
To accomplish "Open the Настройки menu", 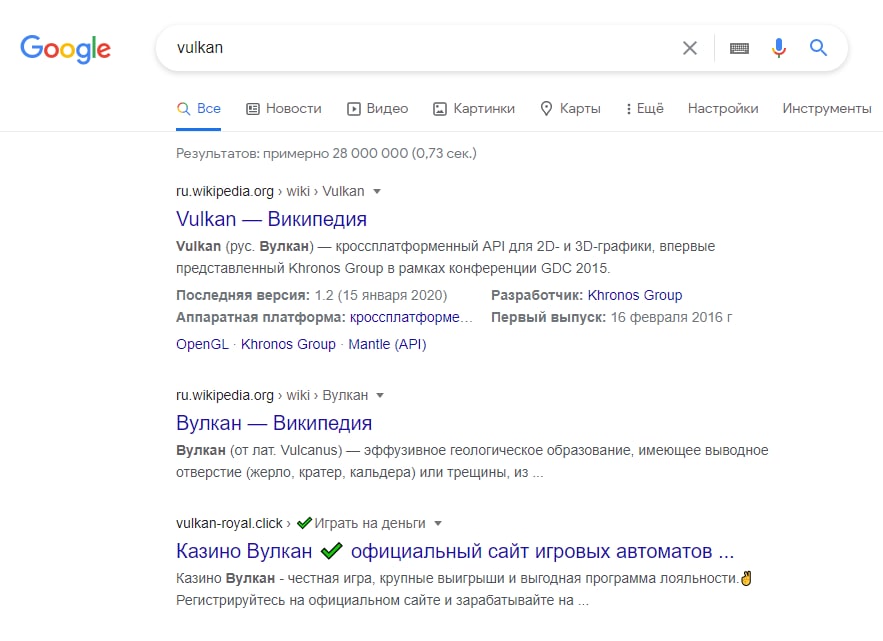I will 723,108.
